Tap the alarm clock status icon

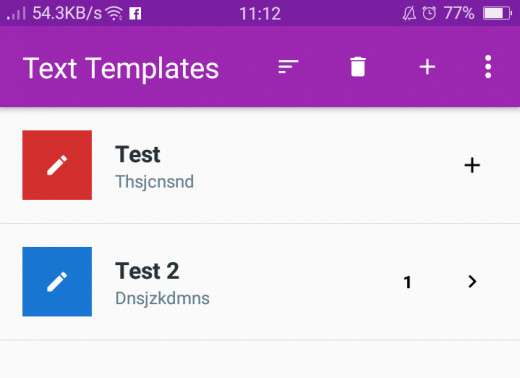429,13
